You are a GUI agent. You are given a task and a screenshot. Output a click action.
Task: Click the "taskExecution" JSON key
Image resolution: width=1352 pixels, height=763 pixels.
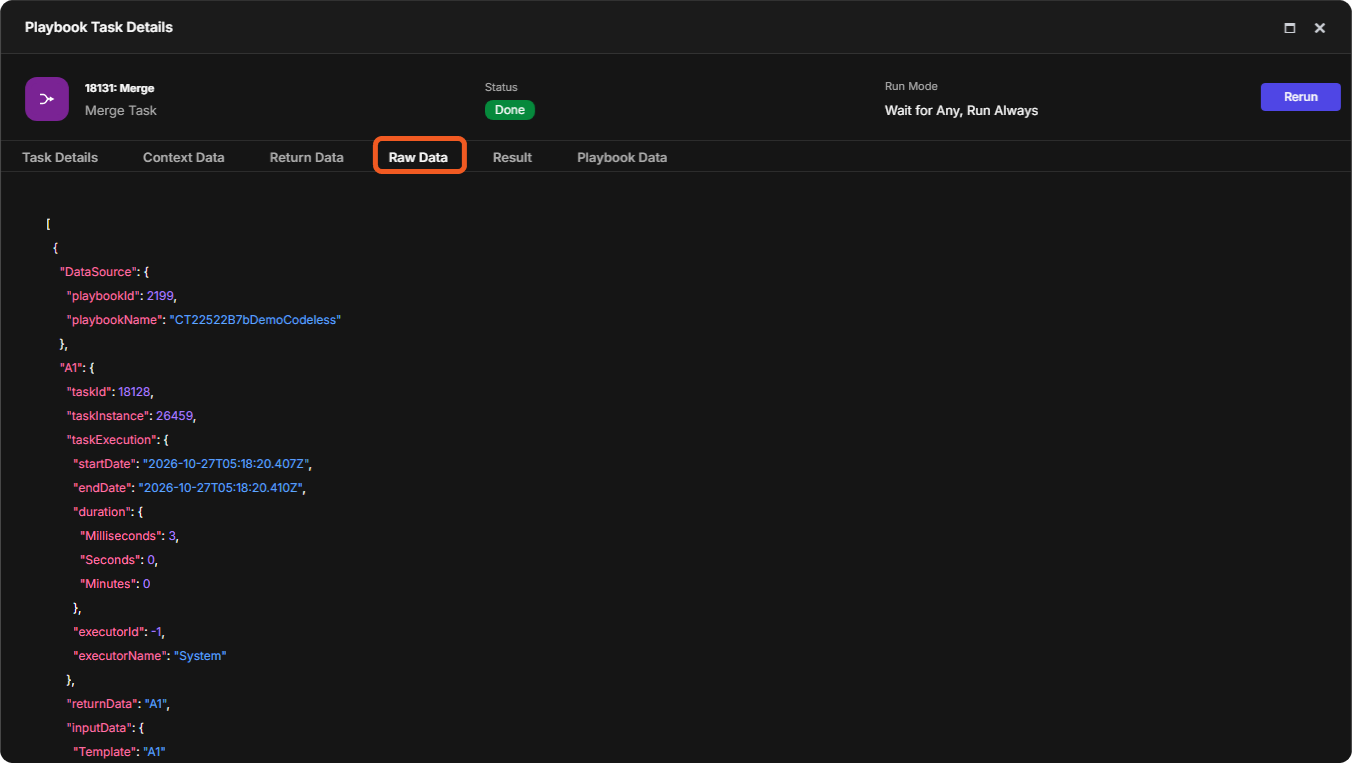(x=110, y=440)
